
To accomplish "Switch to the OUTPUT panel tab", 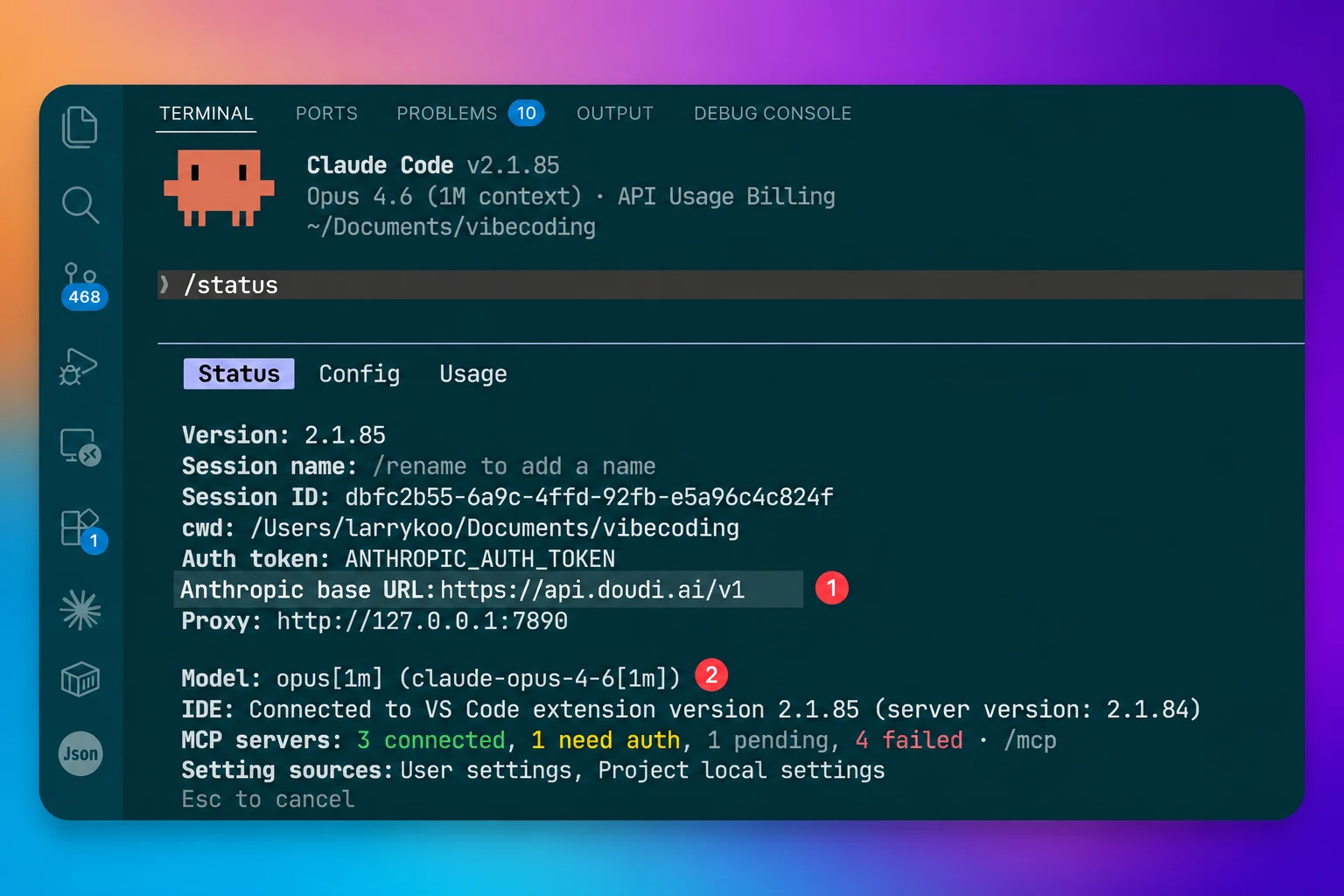I will coord(615,114).
